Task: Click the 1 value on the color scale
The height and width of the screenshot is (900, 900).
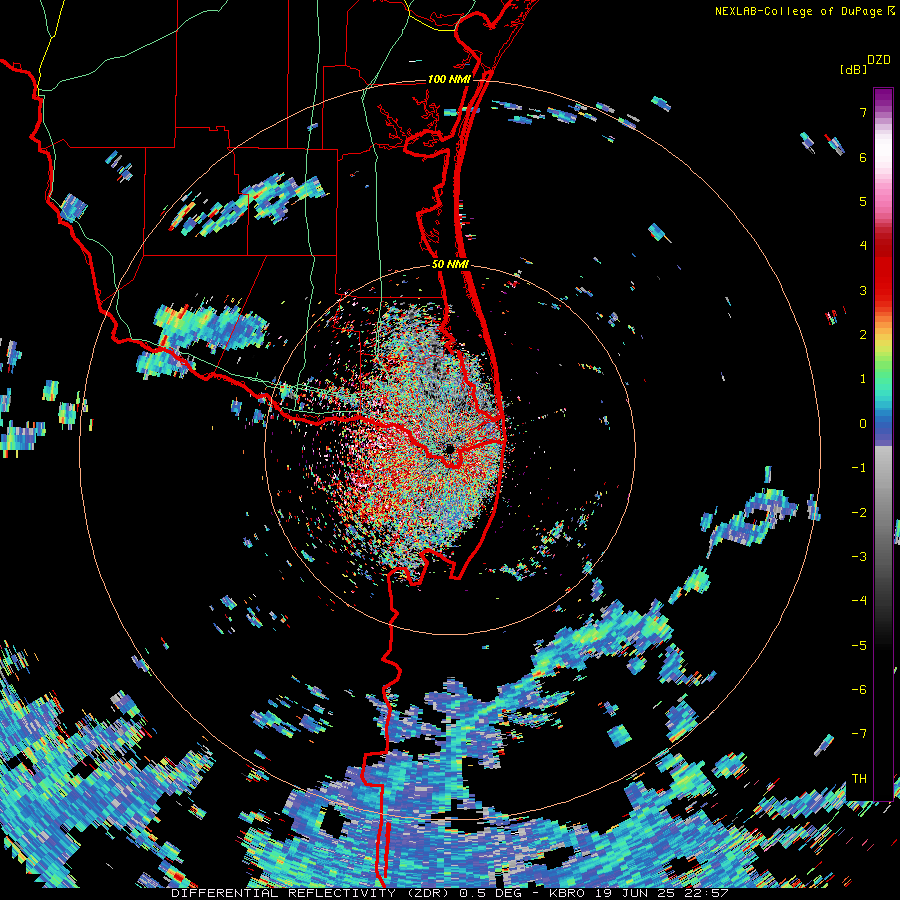Action: point(863,379)
